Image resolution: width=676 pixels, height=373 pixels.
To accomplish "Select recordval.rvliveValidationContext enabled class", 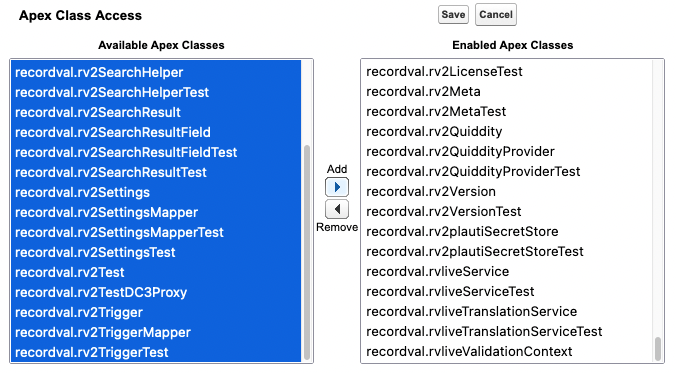I will (507, 351).
